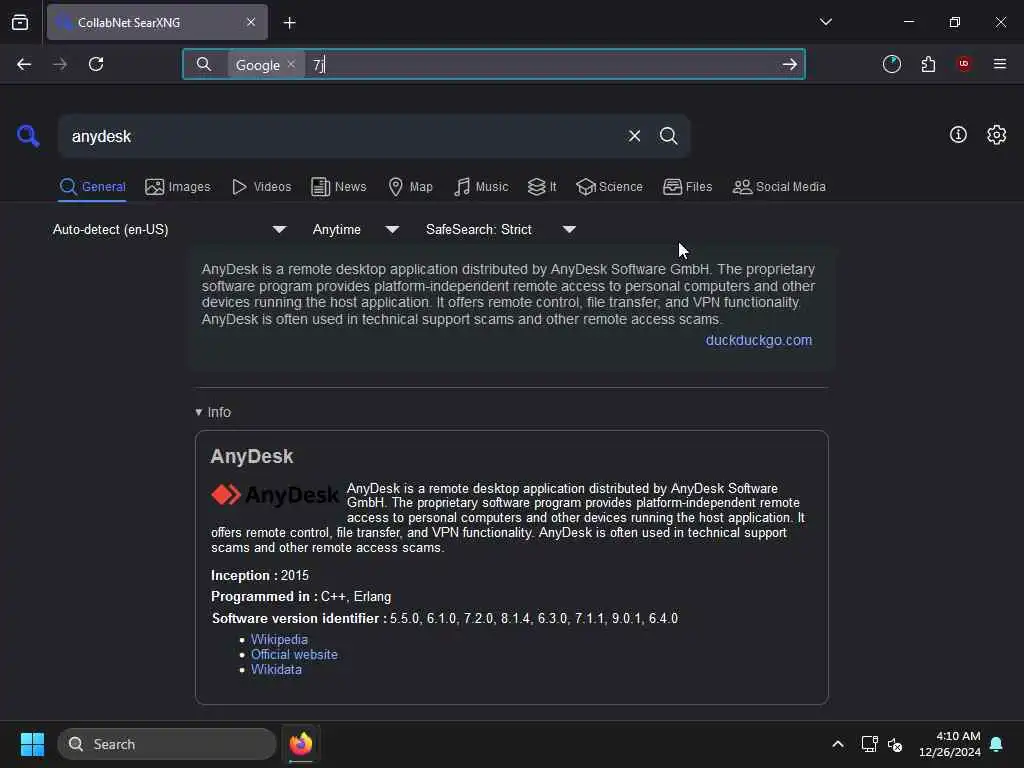Screen dimensions: 1024x768
Task: Collapse the info section triangle
Action: [199, 412]
